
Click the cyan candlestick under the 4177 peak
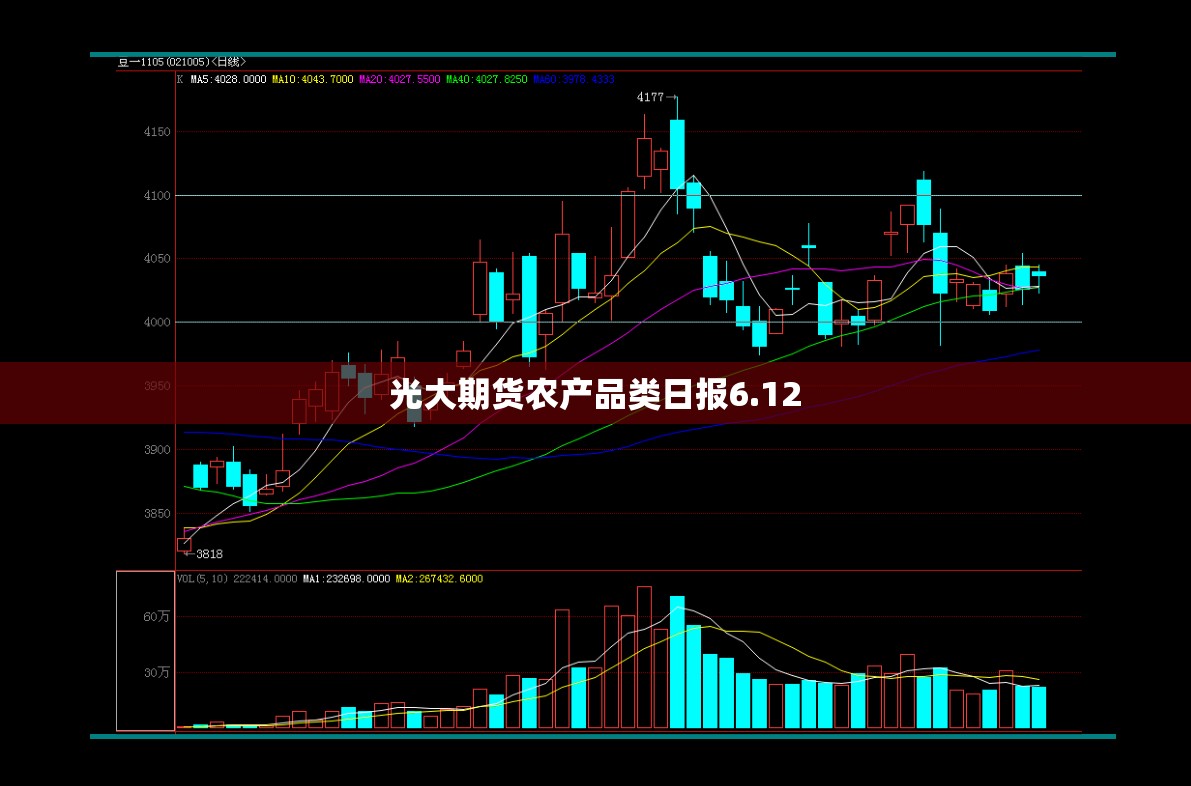tap(677, 154)
